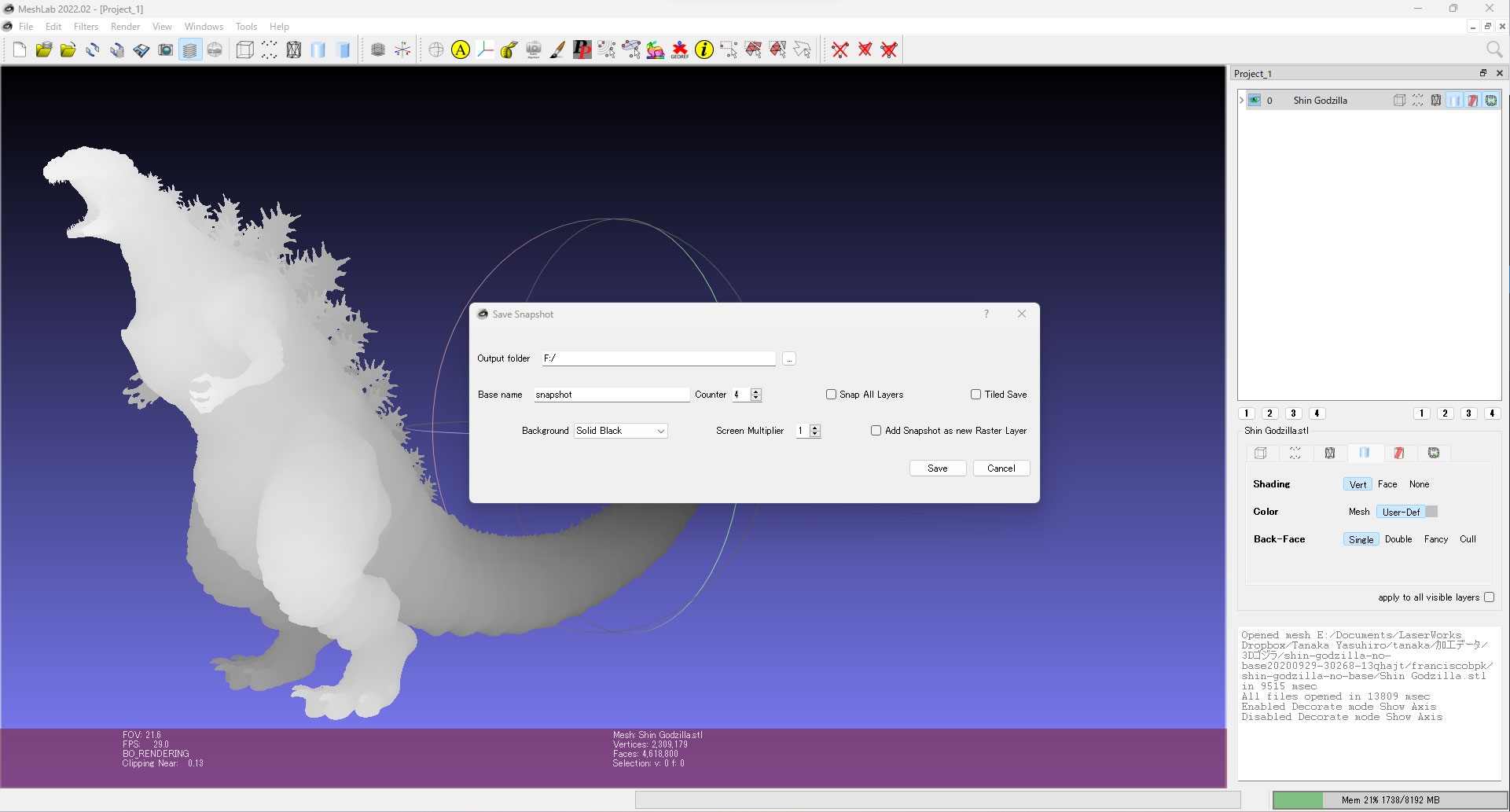Set Shading to Face

[1387, 484]
